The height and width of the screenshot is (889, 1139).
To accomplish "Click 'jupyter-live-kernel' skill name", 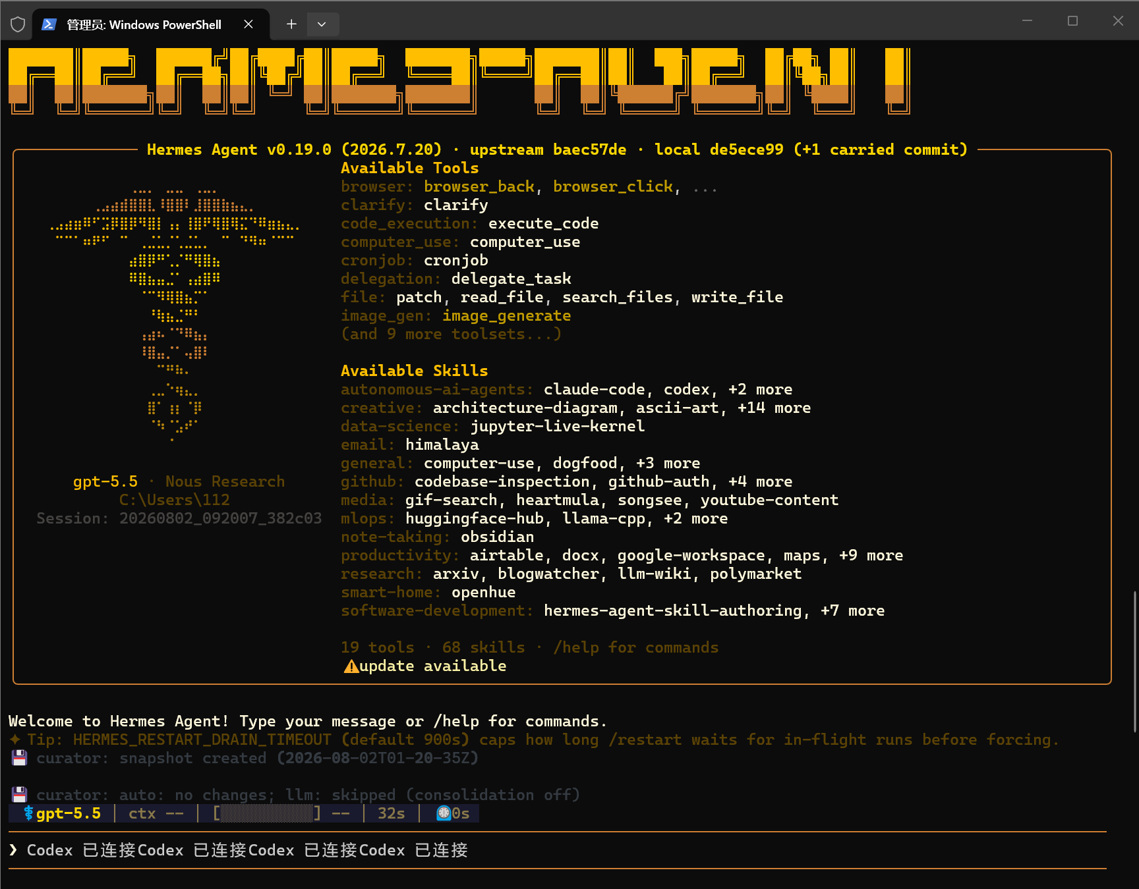I will click(557, 426).
